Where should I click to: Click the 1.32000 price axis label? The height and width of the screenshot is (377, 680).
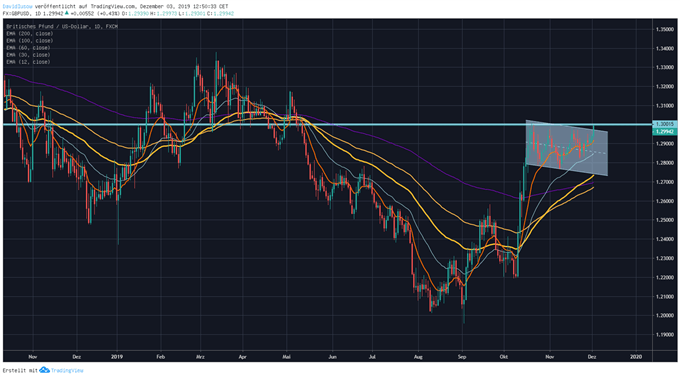[664, 86]
